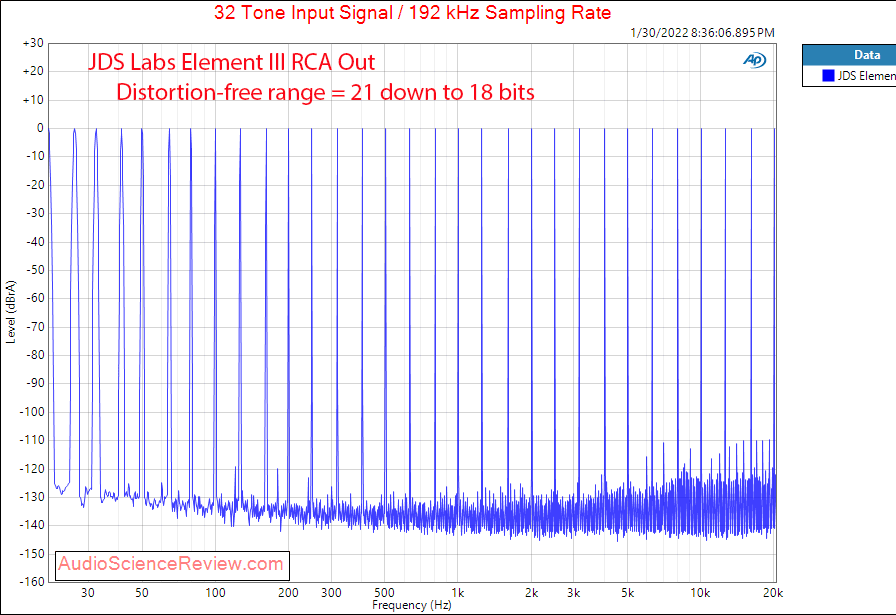This screenshot has height=615, width=896.
Task: Click the 0 y-axis tick label
Action: coord(40,128)
